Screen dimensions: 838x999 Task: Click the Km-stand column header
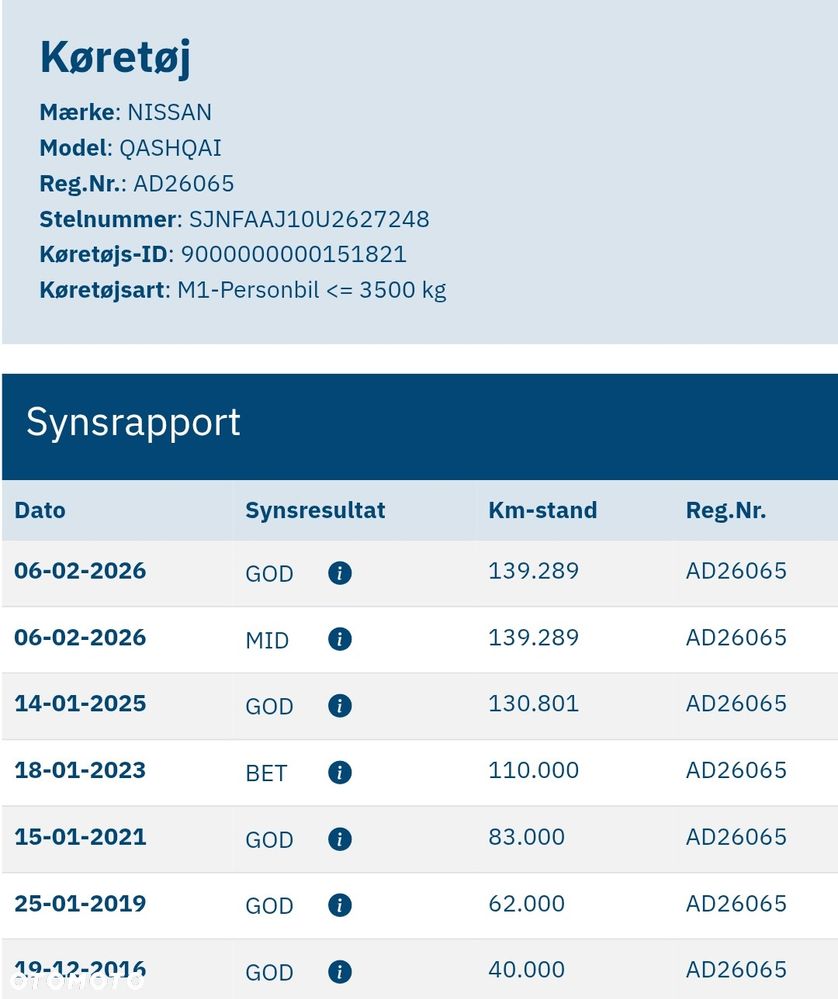[542, 510]
